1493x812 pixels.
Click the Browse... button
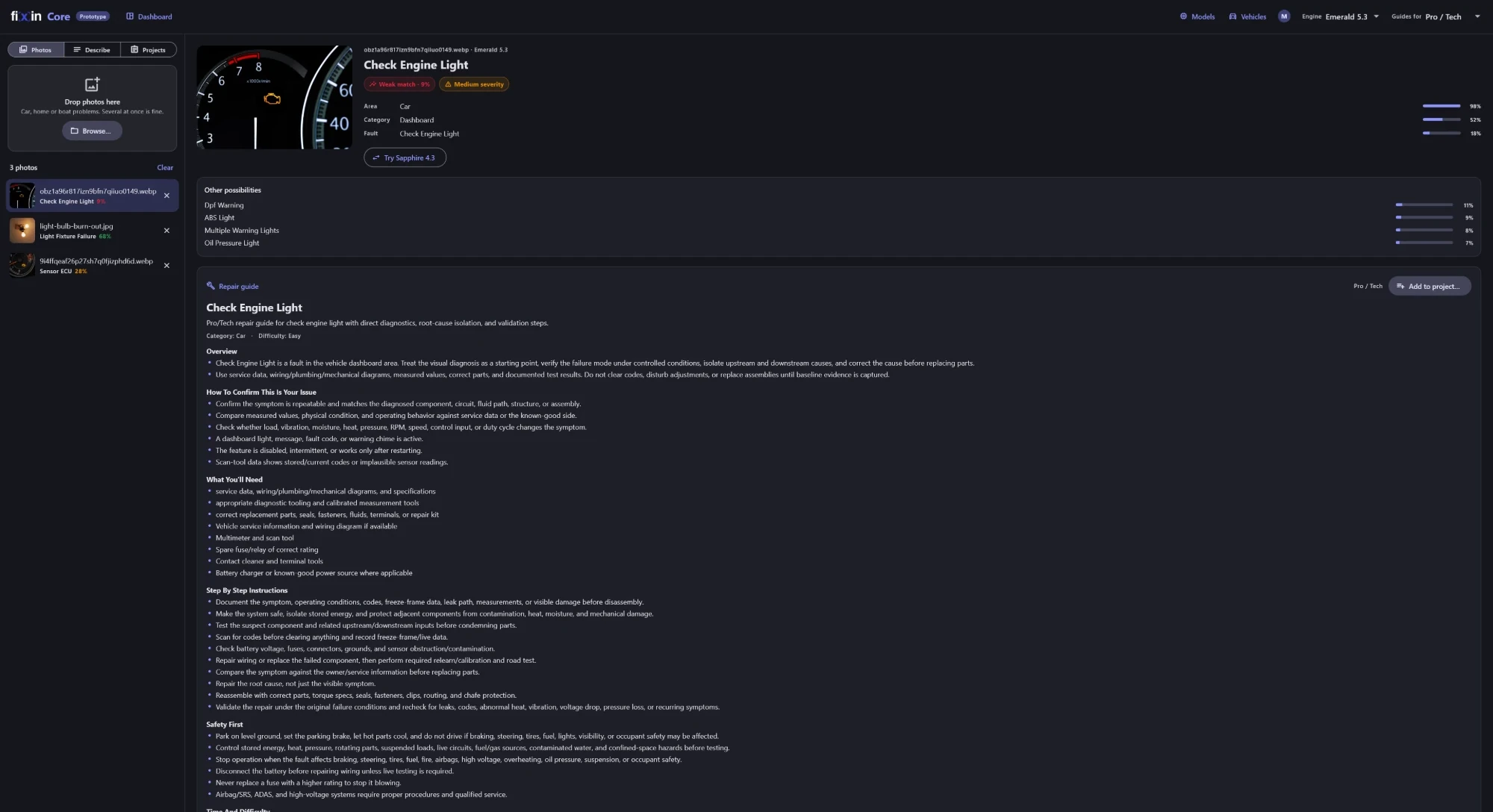pyautogui.click(x=92, y=131)
